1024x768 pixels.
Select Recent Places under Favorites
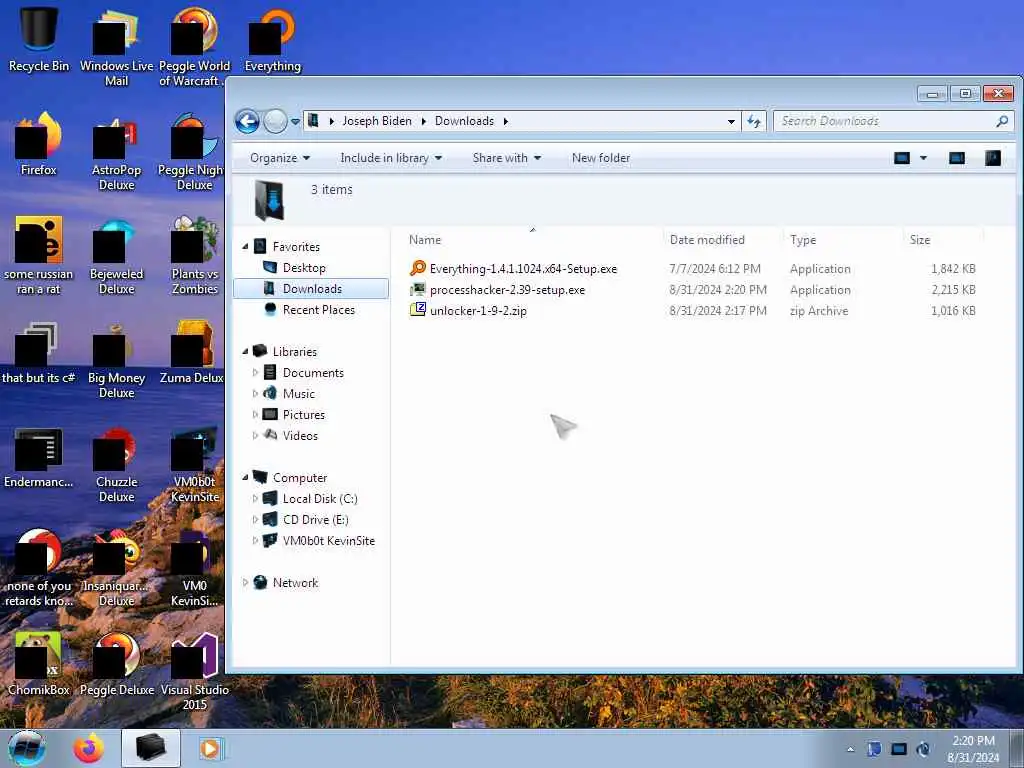(319, 310)
